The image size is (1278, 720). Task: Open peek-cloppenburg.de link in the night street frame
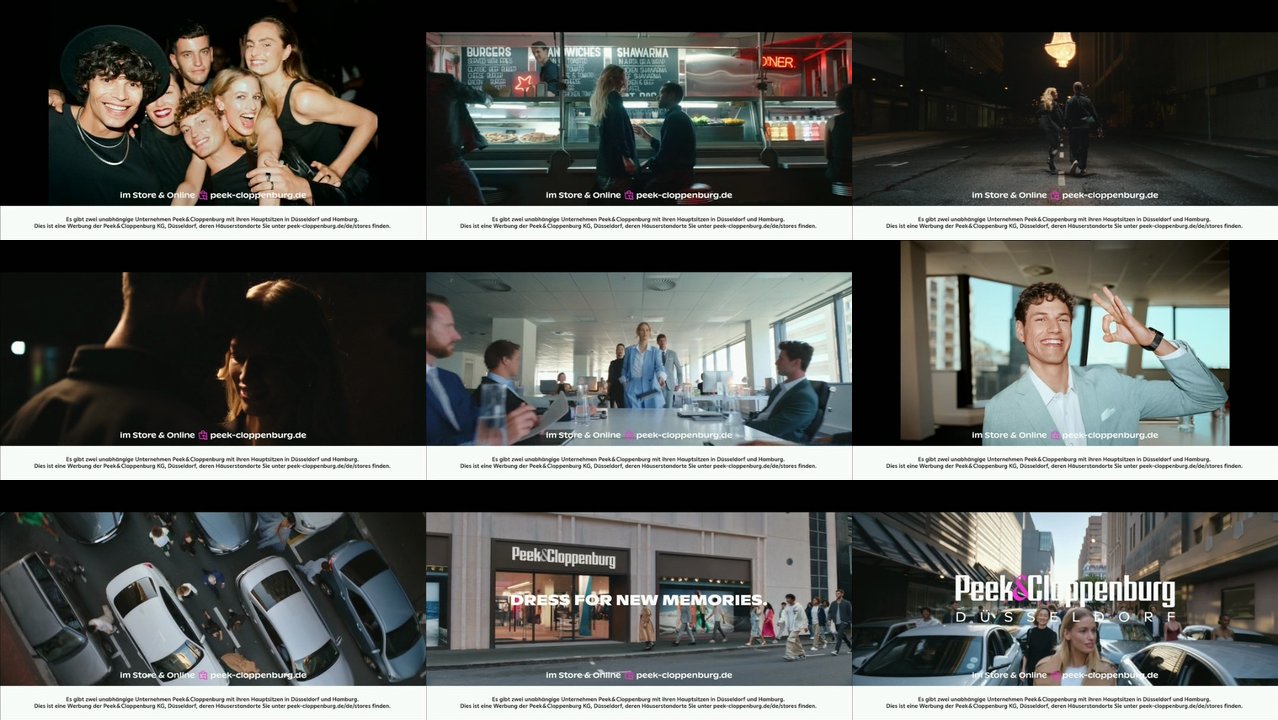pyautogui.click(x=1110, y=196)
